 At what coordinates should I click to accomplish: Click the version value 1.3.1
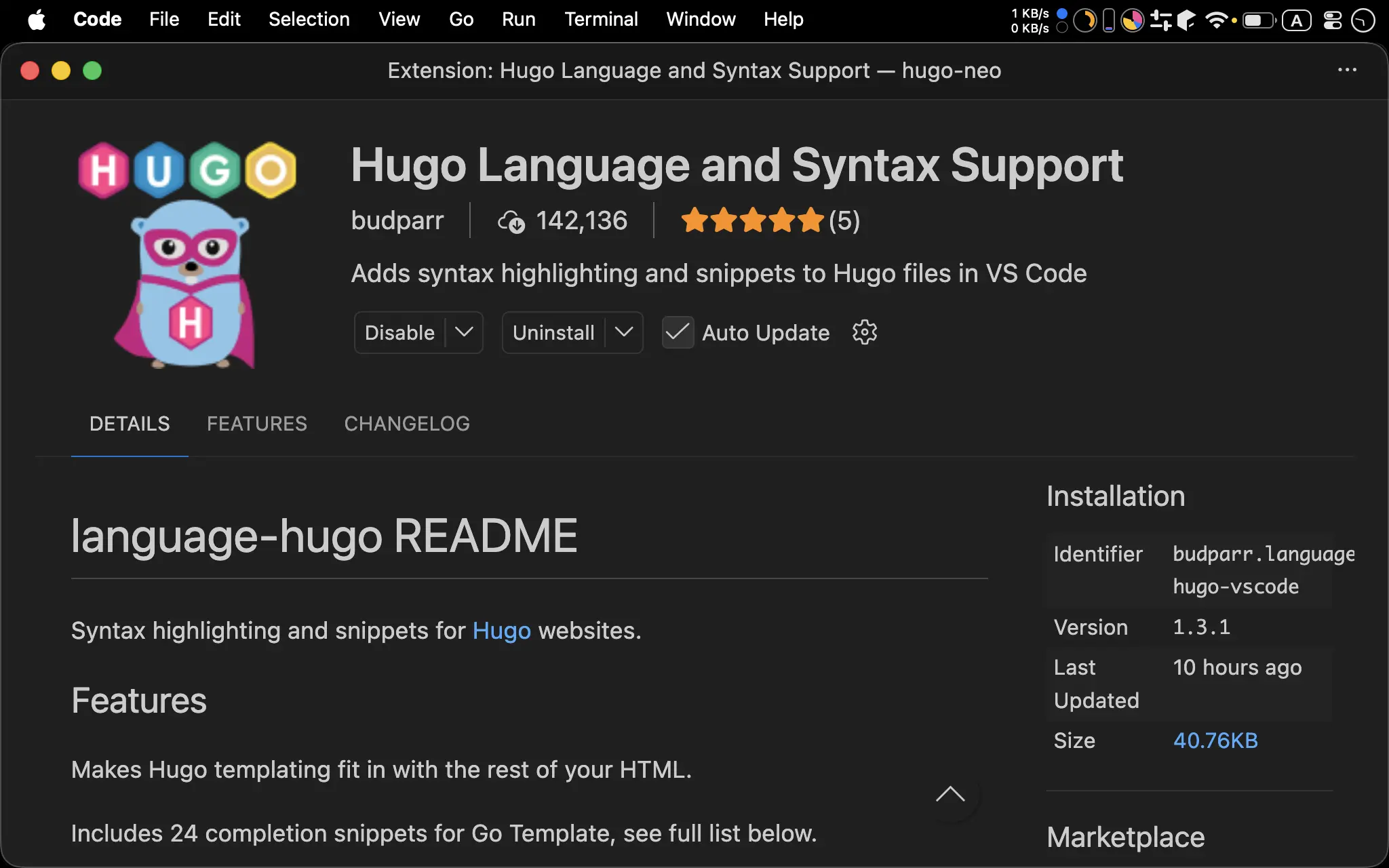pos(1201,627)
